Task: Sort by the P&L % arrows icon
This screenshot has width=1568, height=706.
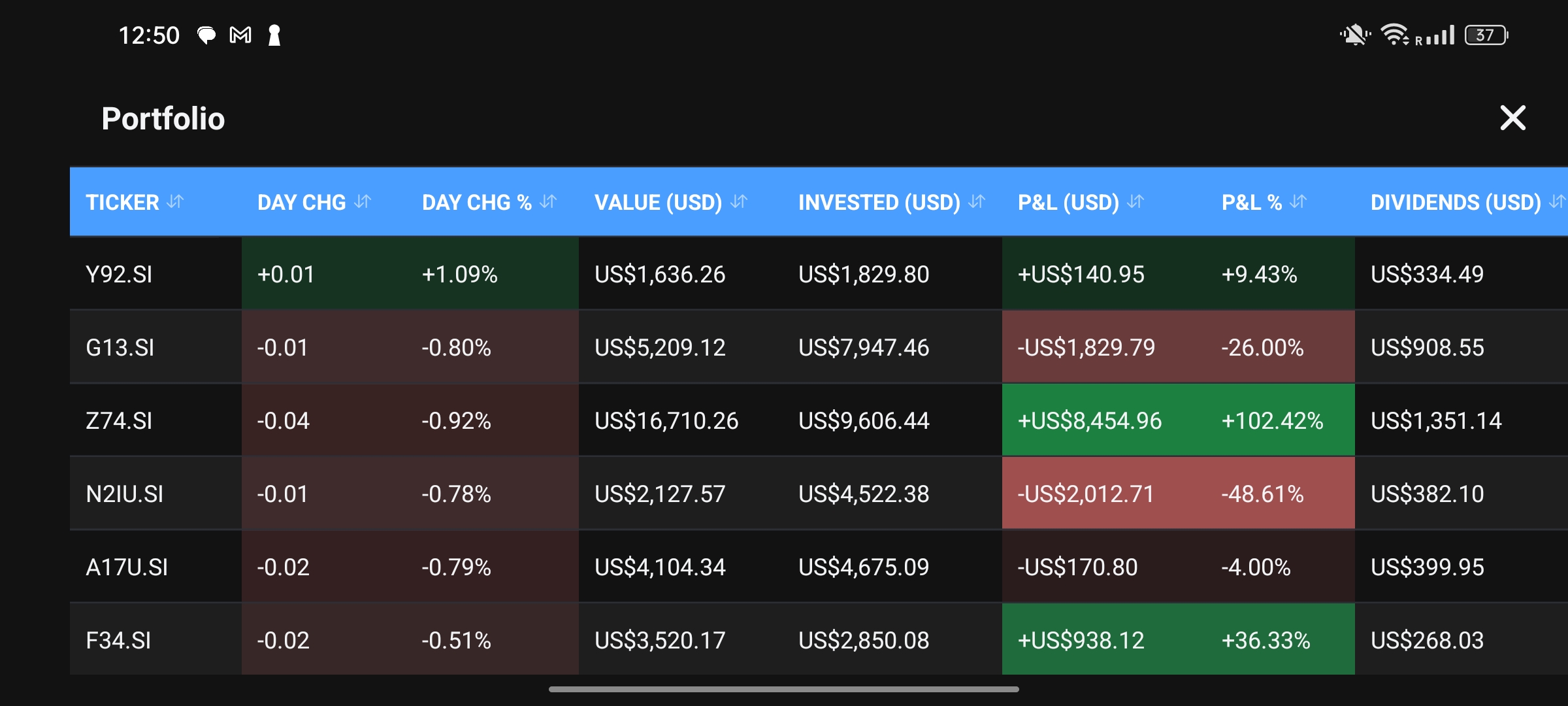Action: point(1298,201)
